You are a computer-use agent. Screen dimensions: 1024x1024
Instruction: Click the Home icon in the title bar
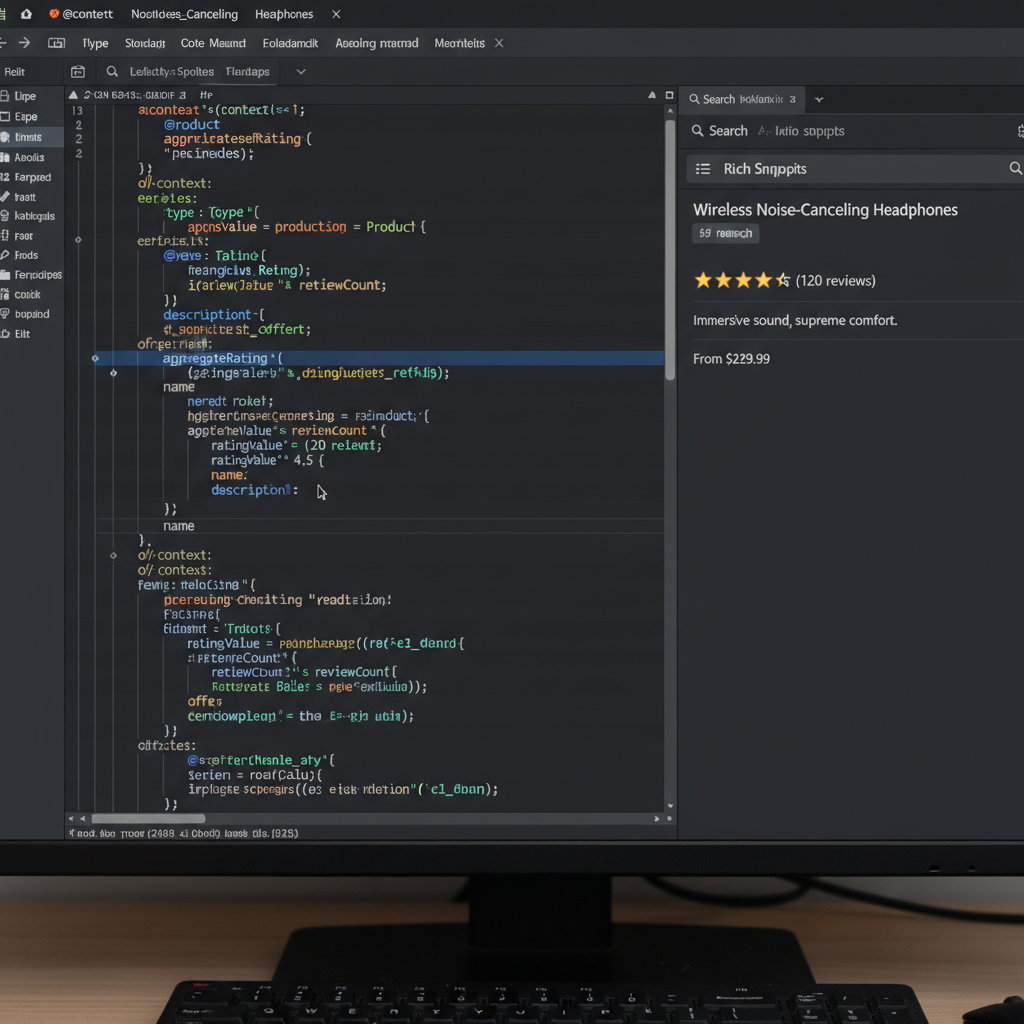(x=27, y=14)
